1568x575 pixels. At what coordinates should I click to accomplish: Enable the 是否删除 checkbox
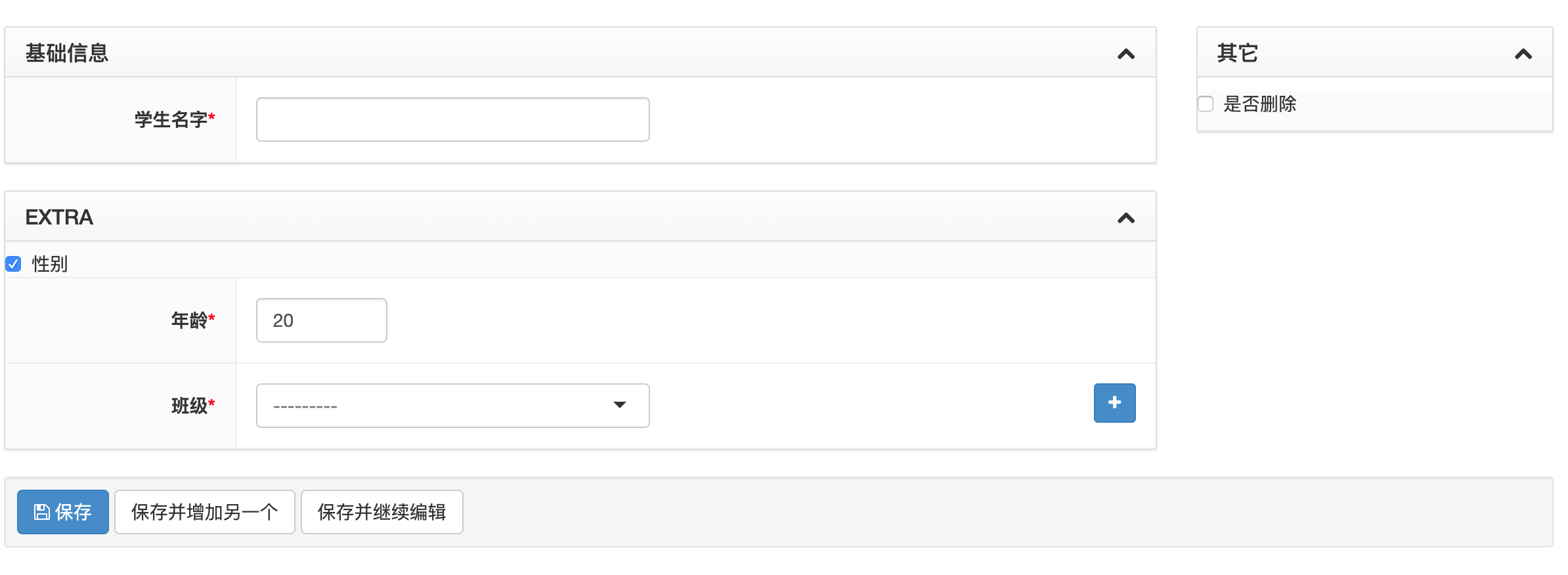1206,104
